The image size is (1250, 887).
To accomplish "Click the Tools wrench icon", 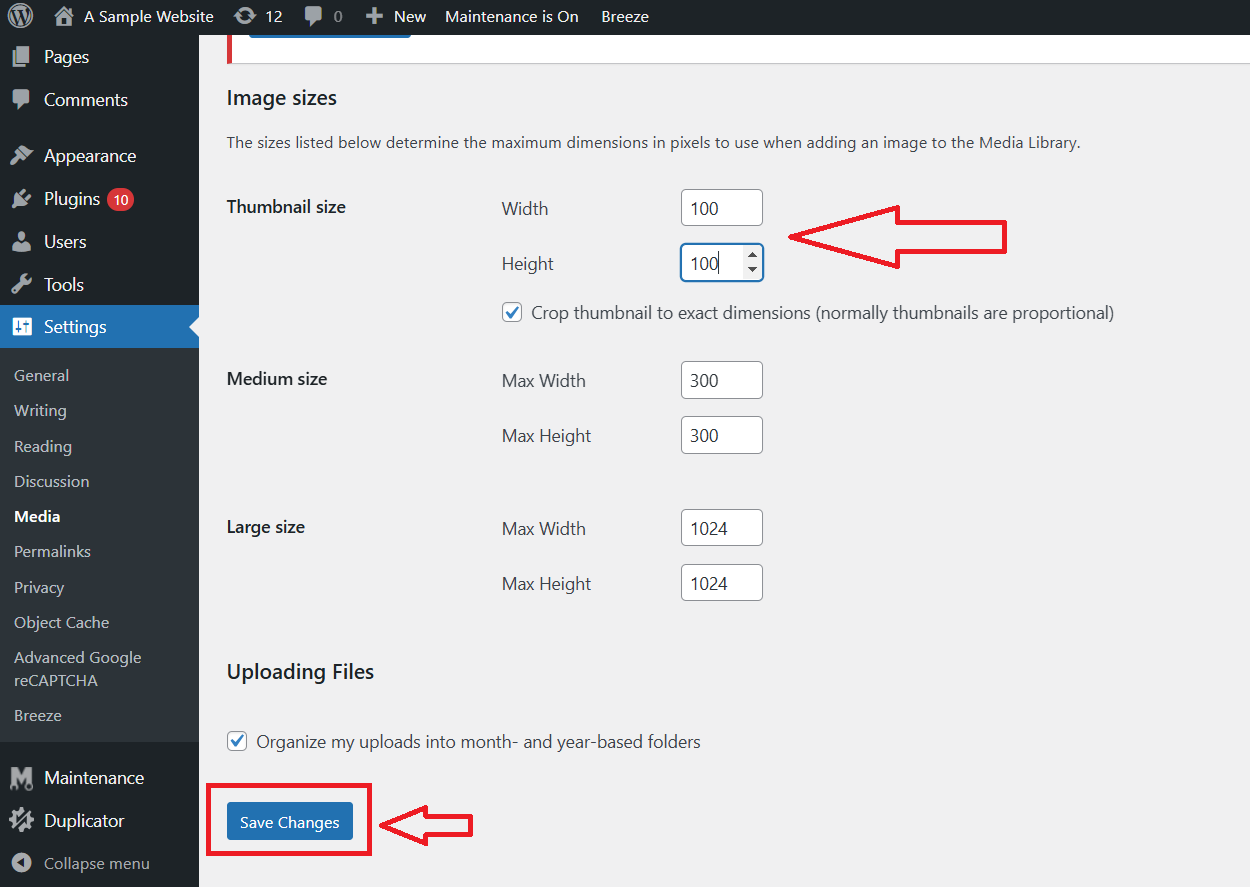I will click(x=21, y=285).
